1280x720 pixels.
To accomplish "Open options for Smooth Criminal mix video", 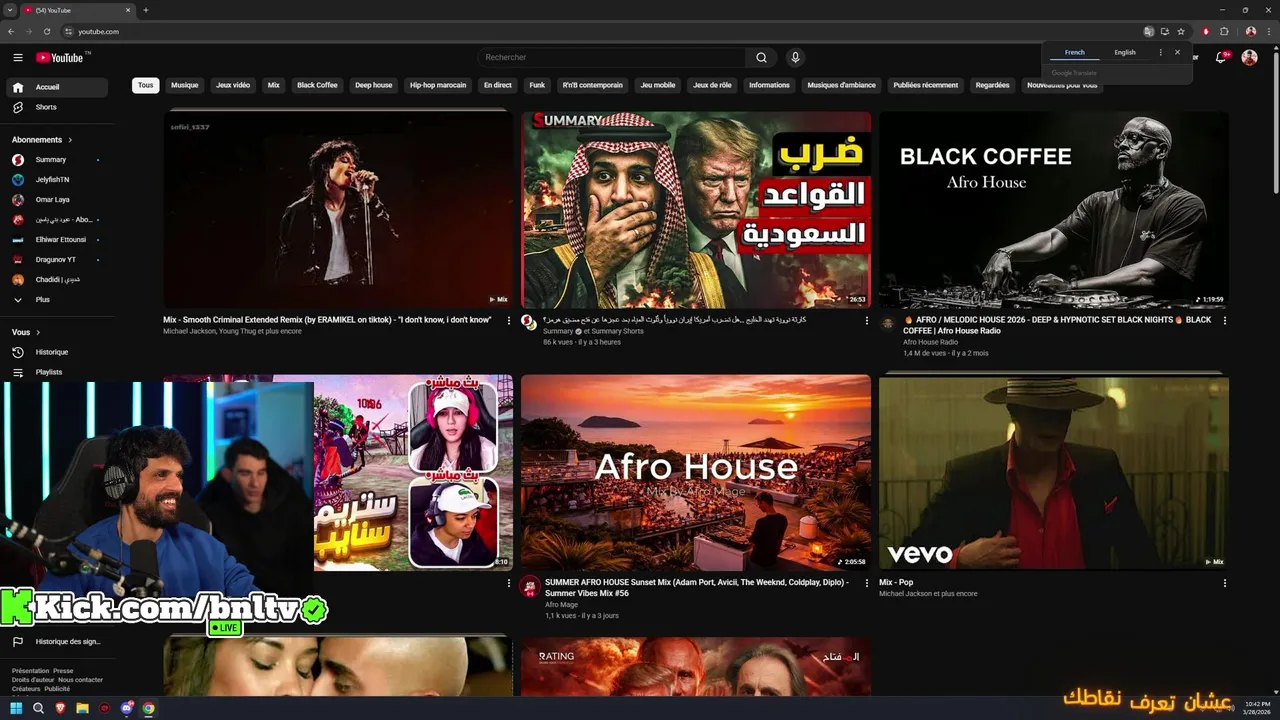I will [x=509, y=320].
